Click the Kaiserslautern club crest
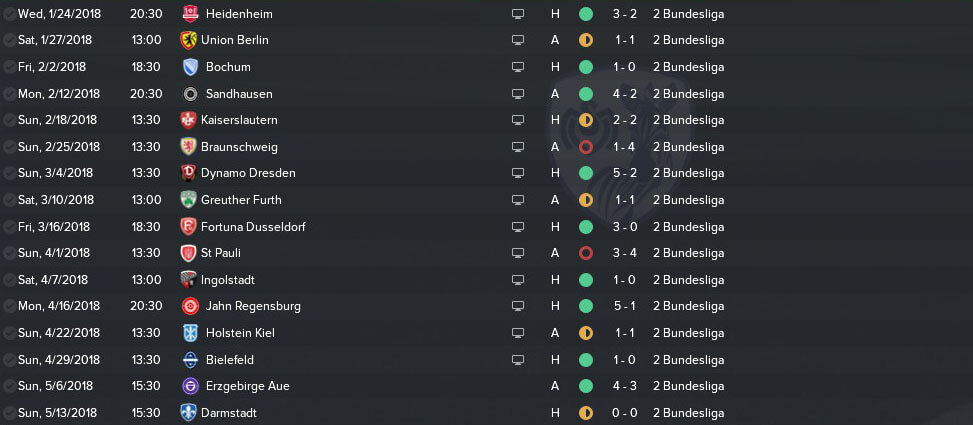Viewport: 973px width, 425px height. click(x=188, y=120)
